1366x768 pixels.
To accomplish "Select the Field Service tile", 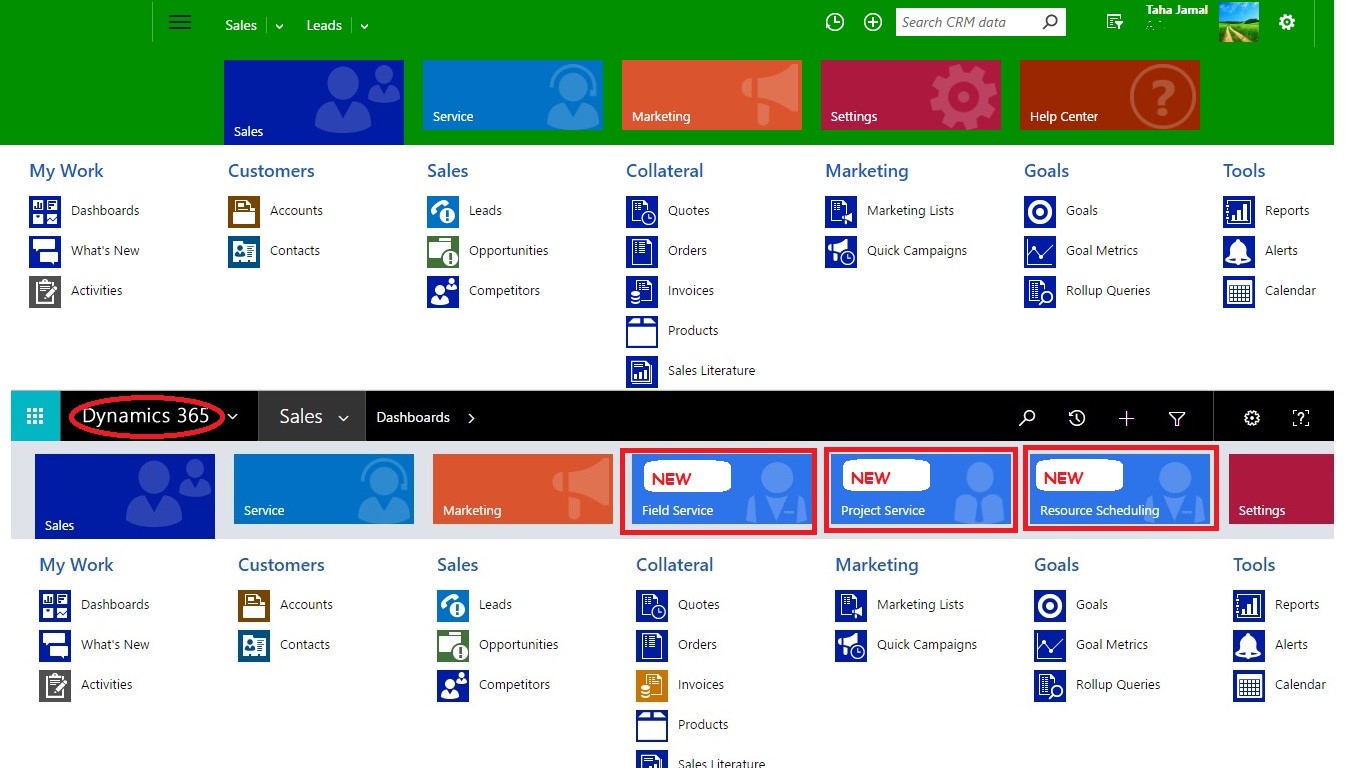I will point(718,490).
